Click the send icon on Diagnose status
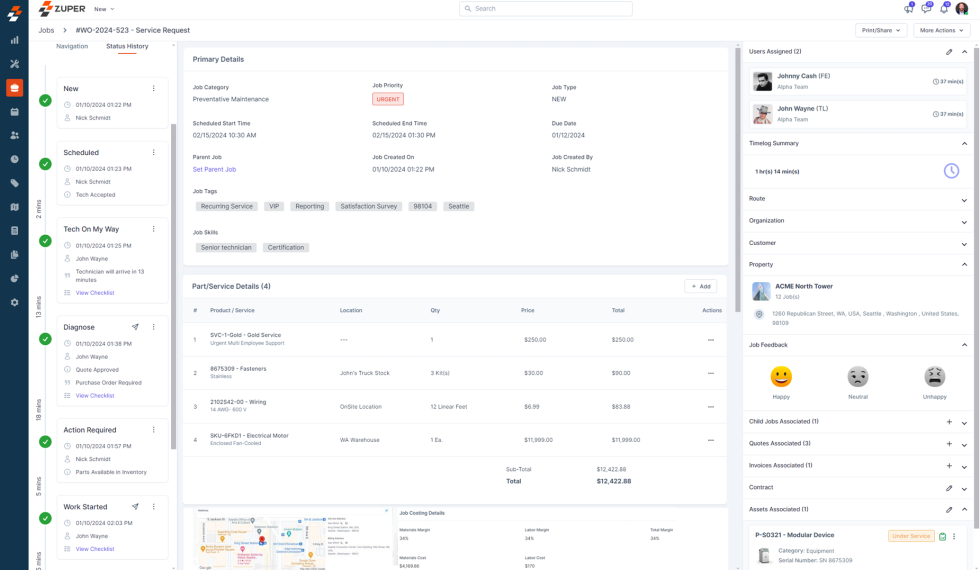Viewport: 980px width, 570px height. click(135, 327)
